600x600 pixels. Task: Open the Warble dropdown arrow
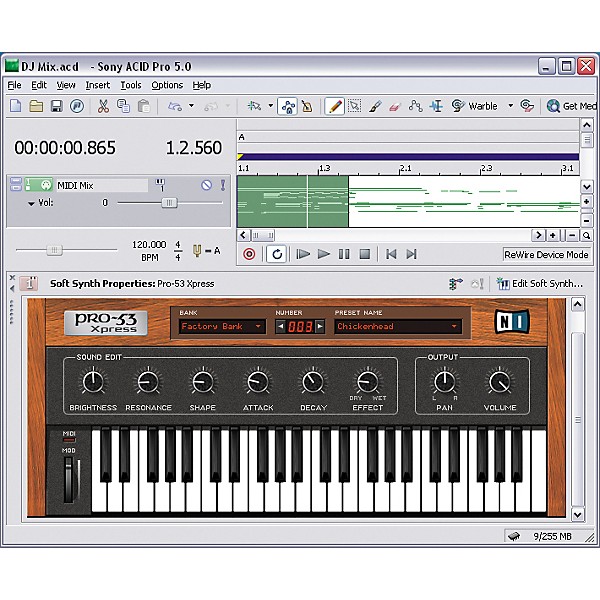510,106
